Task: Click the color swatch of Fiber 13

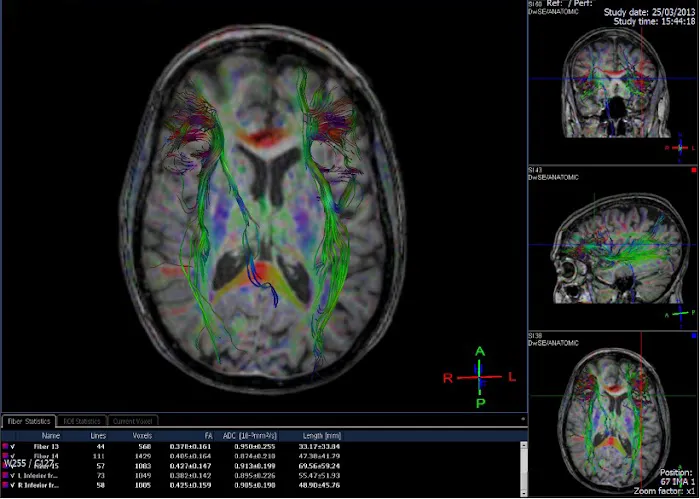Action: click(x=5, y=446)
